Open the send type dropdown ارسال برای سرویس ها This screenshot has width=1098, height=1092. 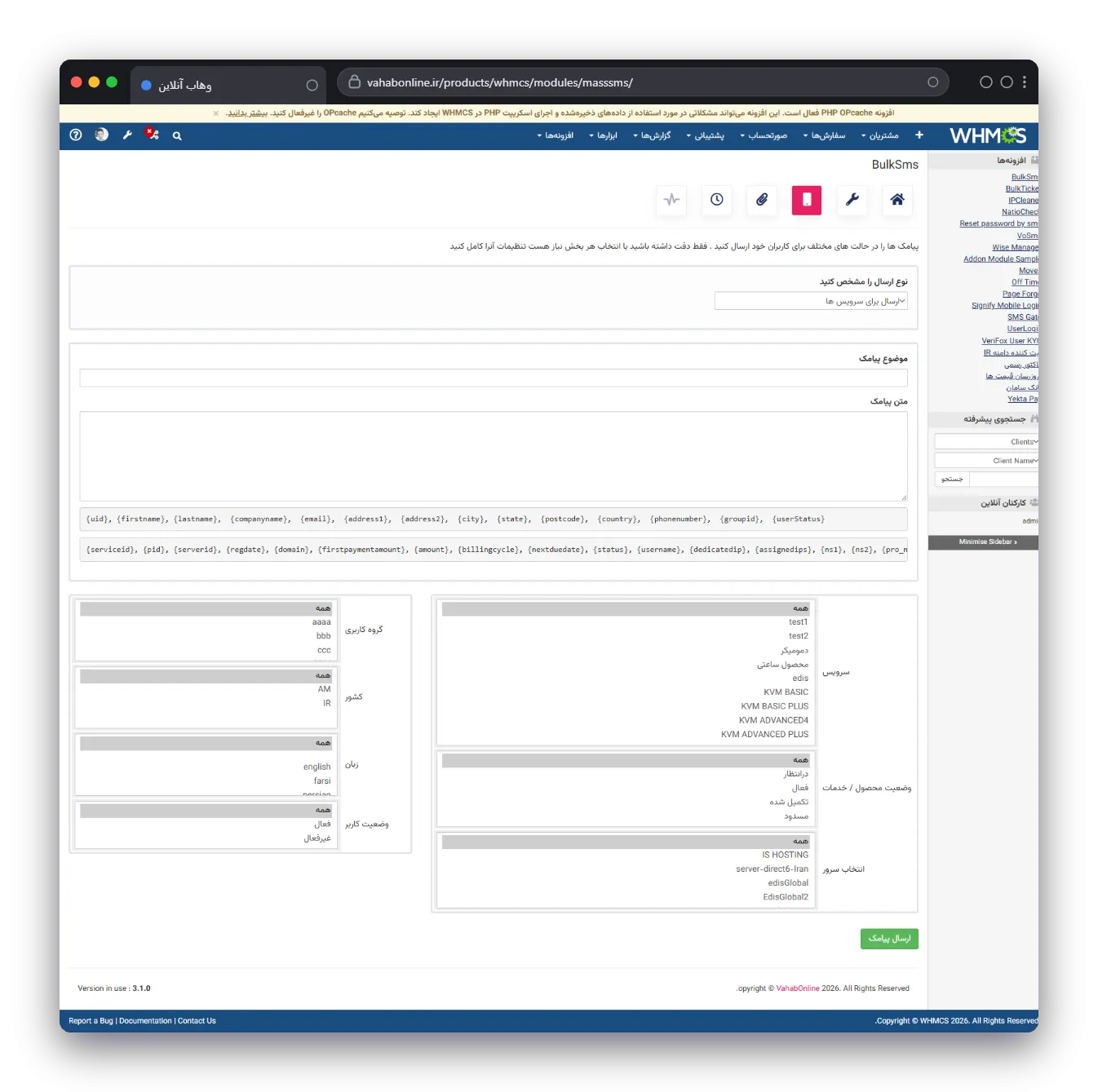811,302
